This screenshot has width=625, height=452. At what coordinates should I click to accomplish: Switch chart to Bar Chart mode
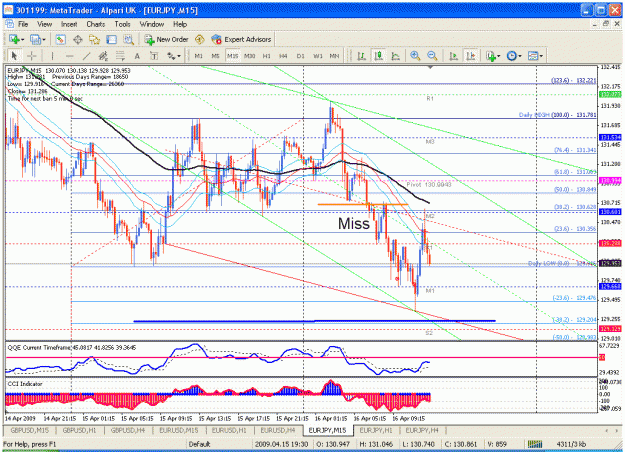pyautogui.click(x=362, y=56)
